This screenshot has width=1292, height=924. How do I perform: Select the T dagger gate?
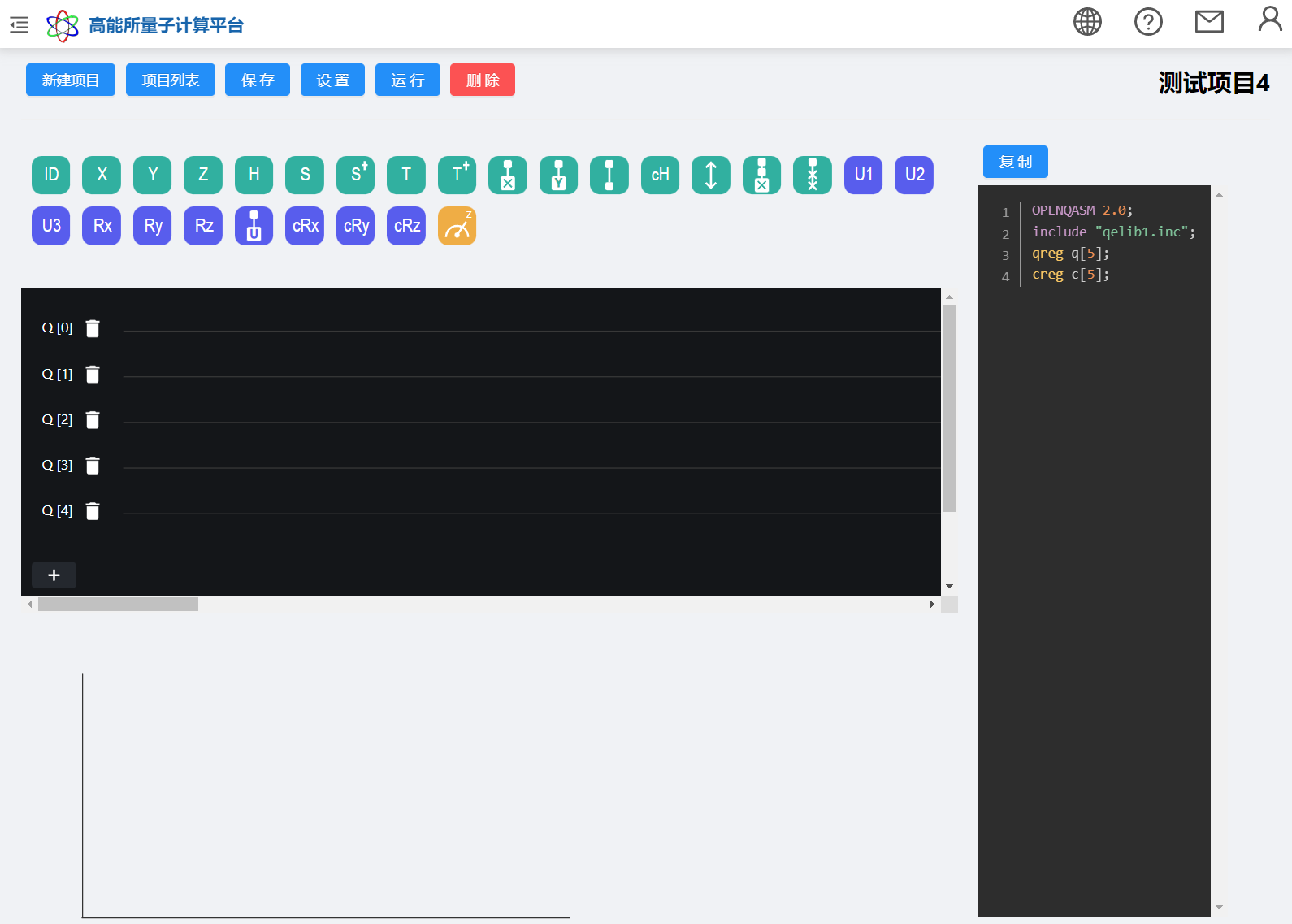457,175
